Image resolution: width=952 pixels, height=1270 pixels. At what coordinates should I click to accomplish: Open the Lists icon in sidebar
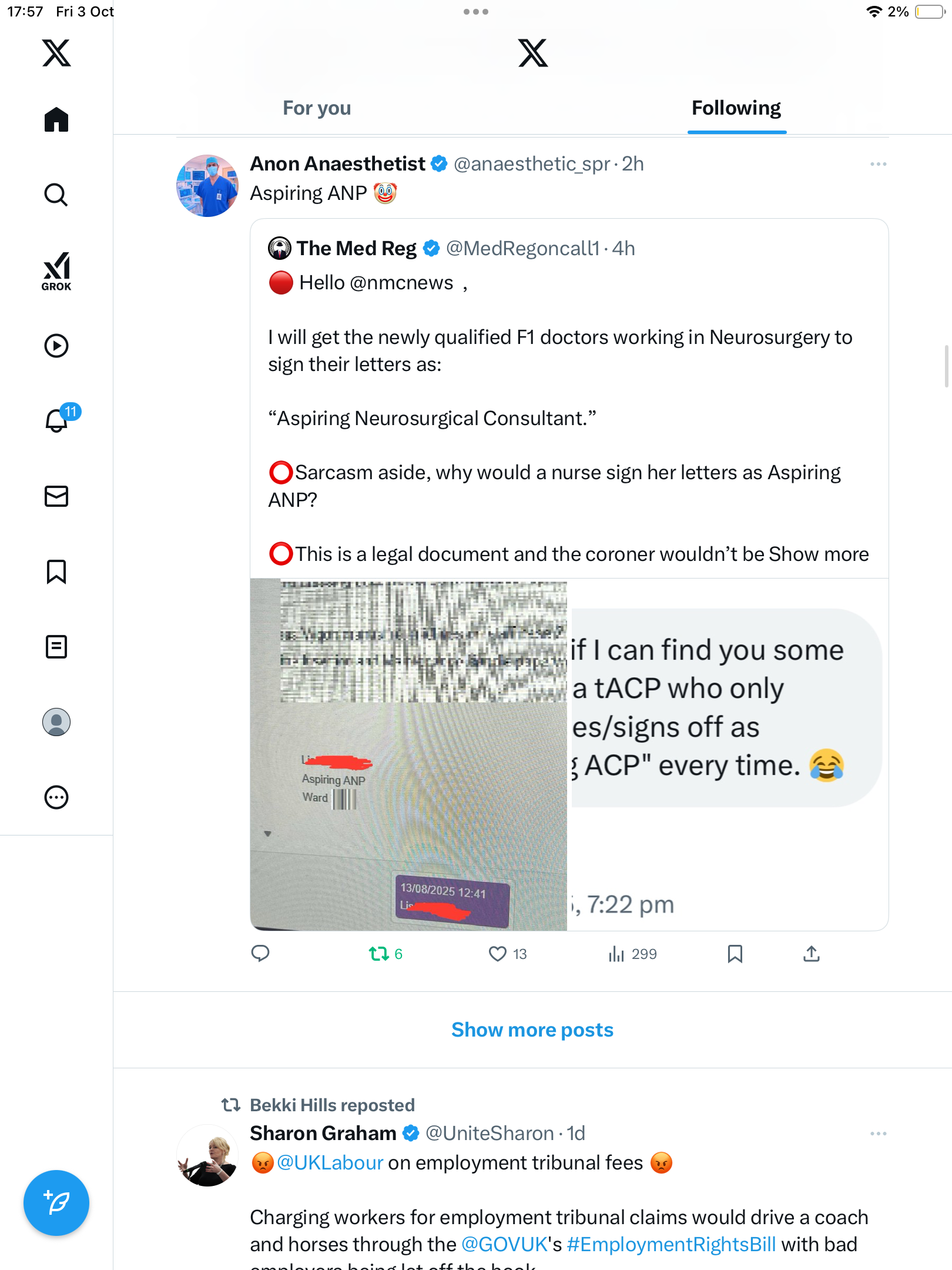(x=56, y=647)
